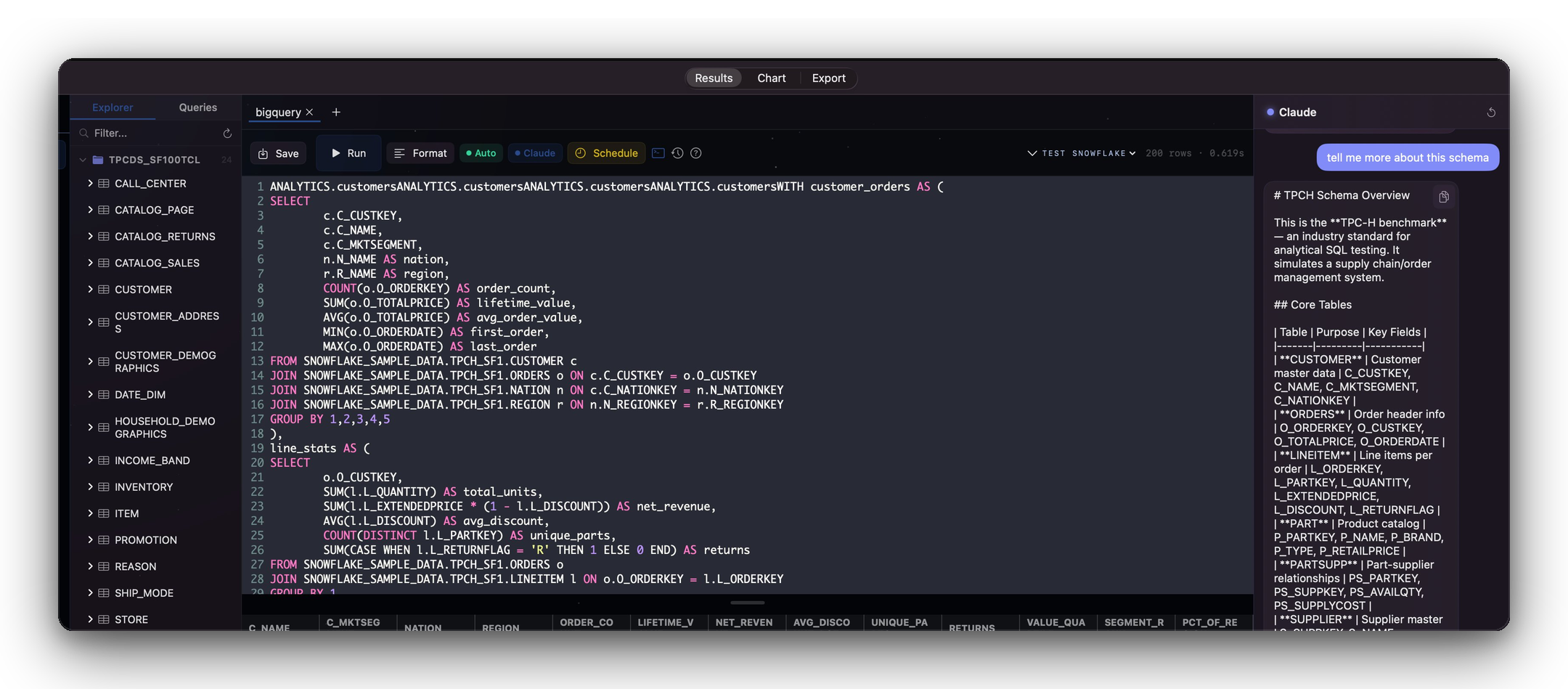Open the terminal console icon
This screenshot has width=1568, height=689.
pyautogui.click(x=658, y=153)
